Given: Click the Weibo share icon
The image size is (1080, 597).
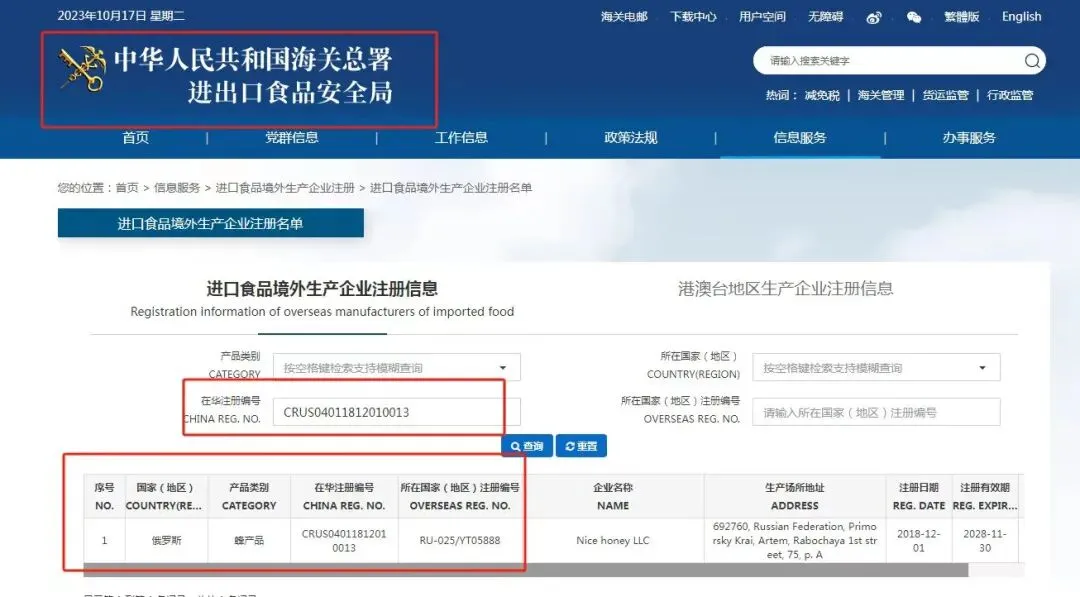Looking at the screenshot, I should pyautogui.click(x=873, y=15).
